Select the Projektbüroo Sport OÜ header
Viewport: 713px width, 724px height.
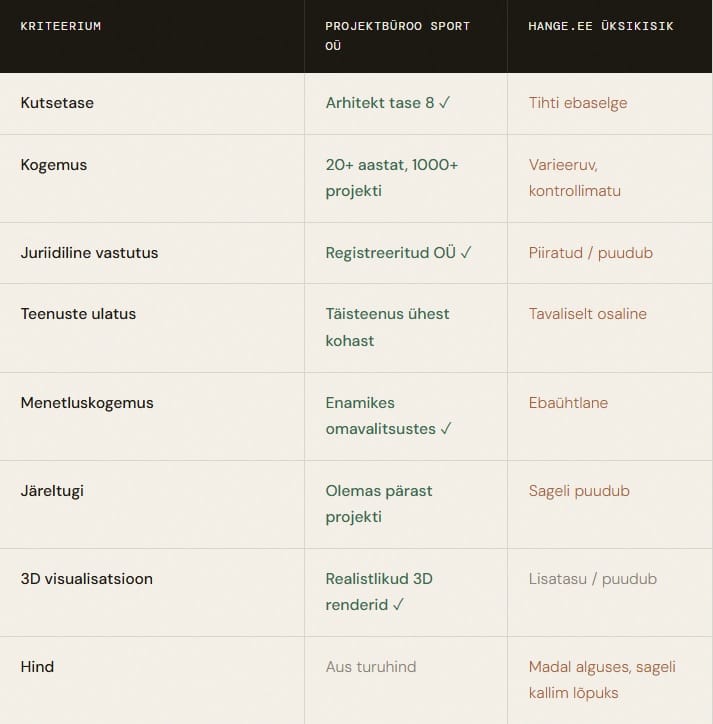pyautogui.click(x=397, y=36)
